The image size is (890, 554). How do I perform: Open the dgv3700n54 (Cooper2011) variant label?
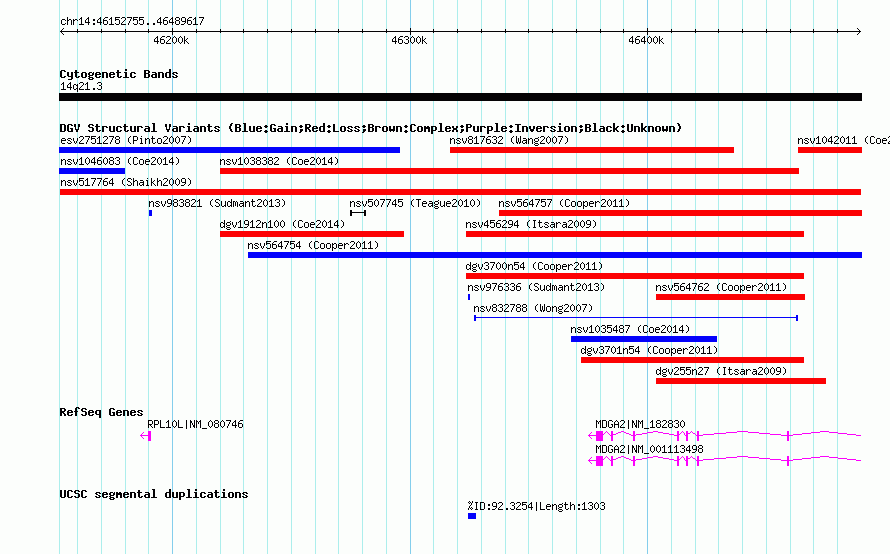point(534,266)
